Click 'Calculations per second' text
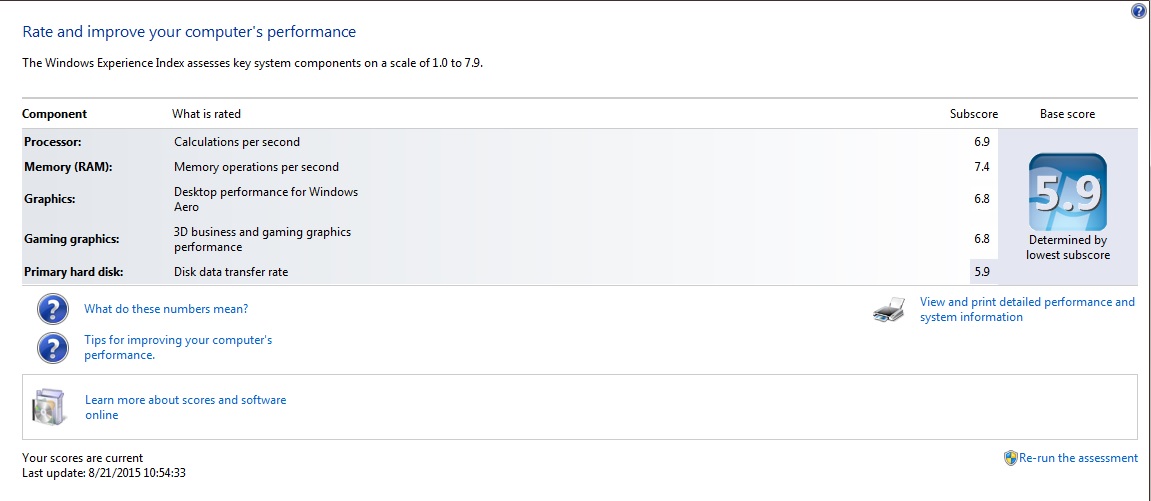The height and width of the screenshot is (501, 1151). pos(237,142)
